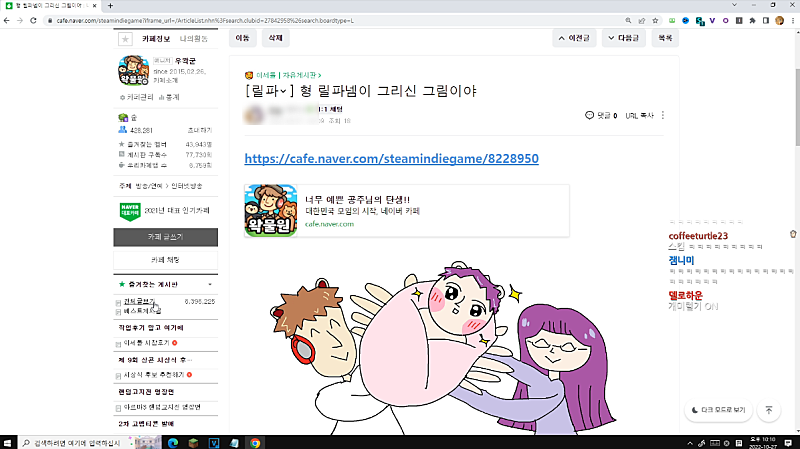Open the 아르바3 랜덤고지전 board
Viewport: 800px width, 449px height.
pyautogui.click(x=162, y=407)
